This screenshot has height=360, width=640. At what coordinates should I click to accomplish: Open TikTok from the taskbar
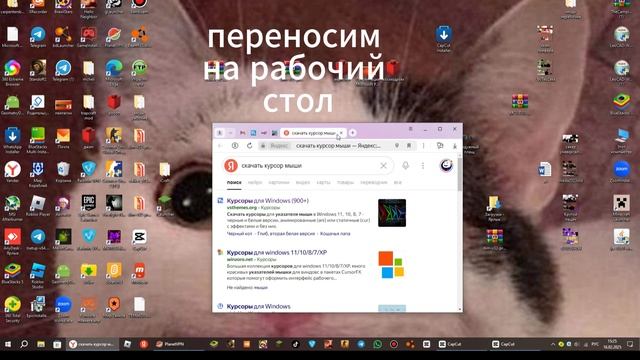[296, 344]
